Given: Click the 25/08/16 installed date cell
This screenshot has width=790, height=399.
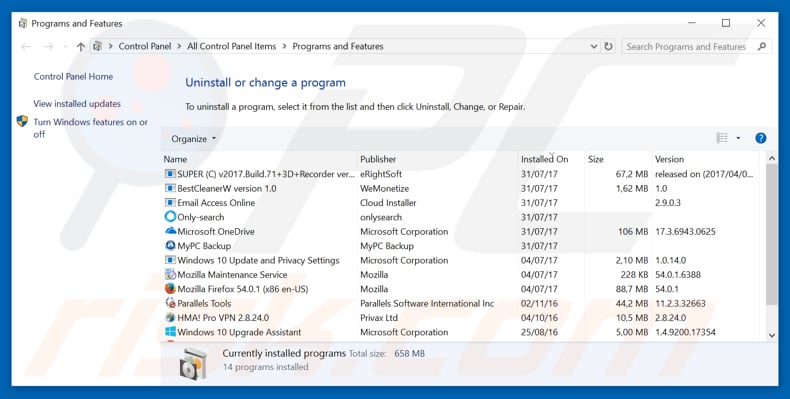Looking at the screenshot, I should coord(539,332).
